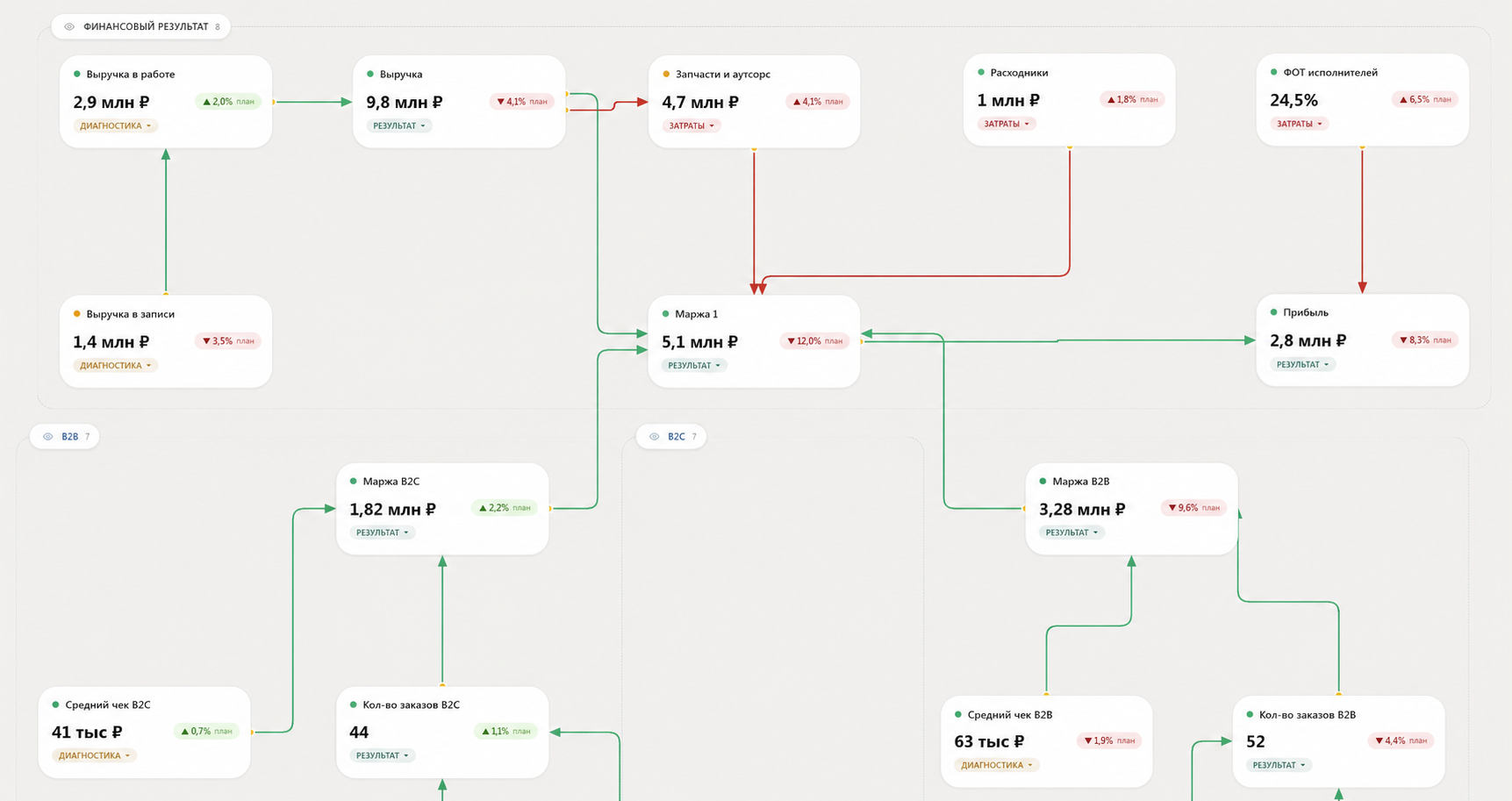
Task: Toggle visibility eye of Финансовый результат group
Action: (x=69, y=27)
